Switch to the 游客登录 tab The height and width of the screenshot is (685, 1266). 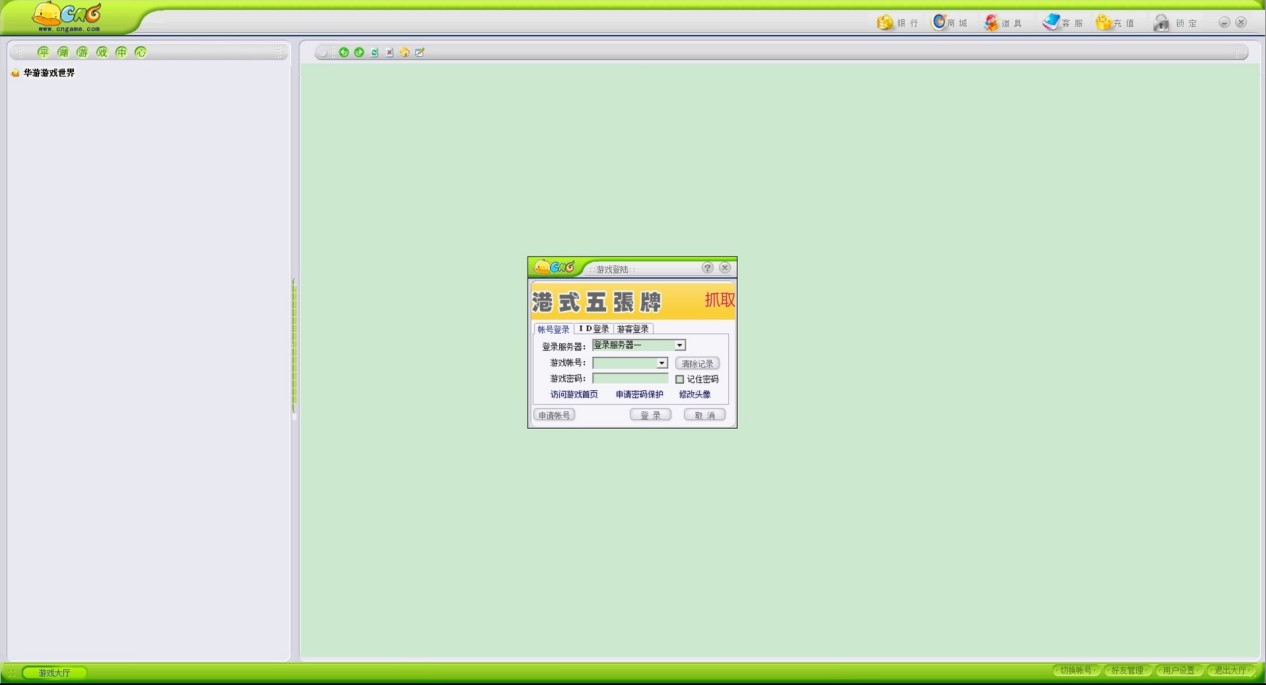click(633, 329)
